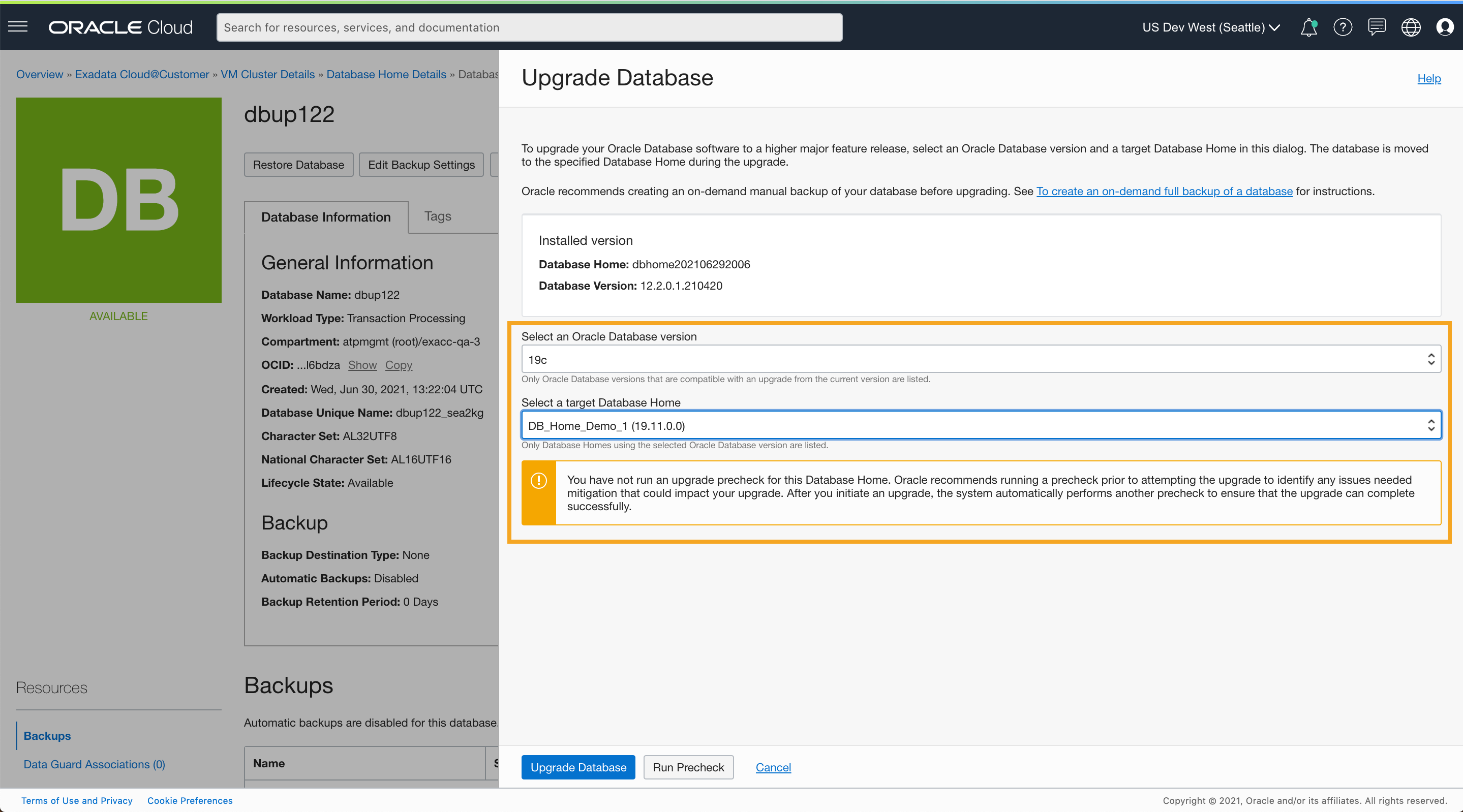Click the Oracle Cloud logo
The image size is (1463, 812).
(120, 27)
